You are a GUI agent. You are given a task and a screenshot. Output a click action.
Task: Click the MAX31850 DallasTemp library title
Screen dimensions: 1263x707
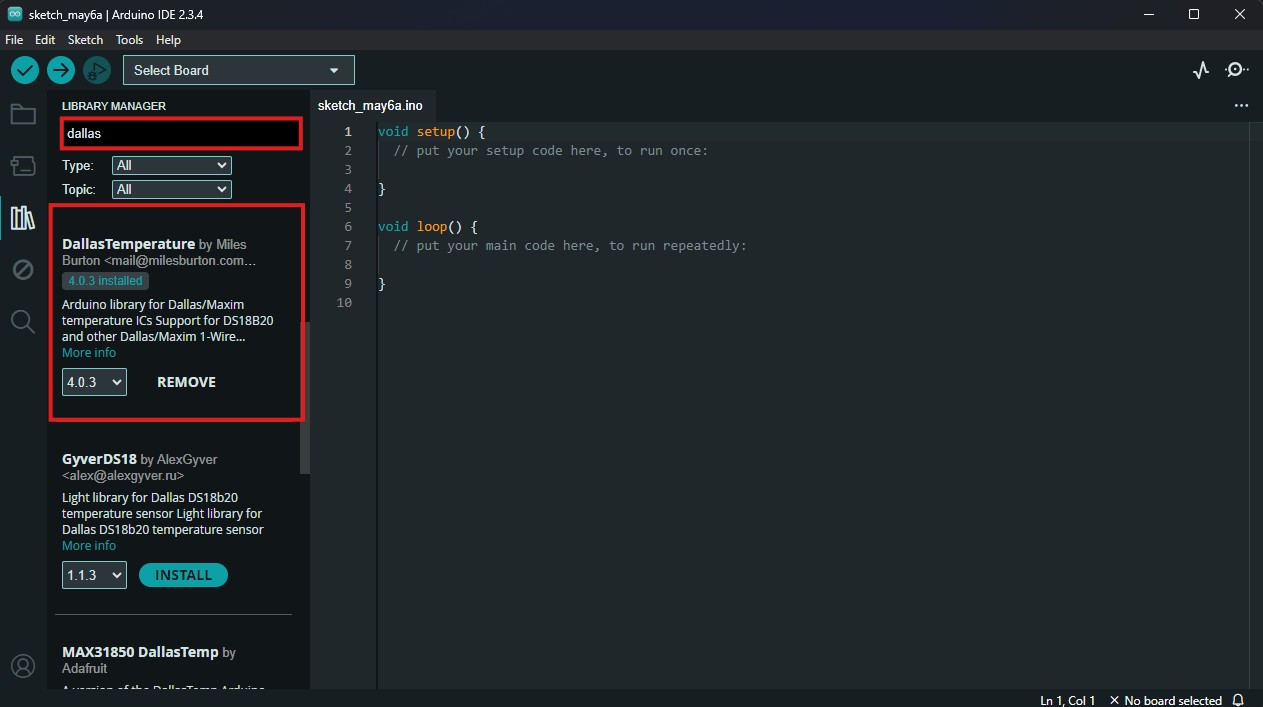click(x=140, y=652)
